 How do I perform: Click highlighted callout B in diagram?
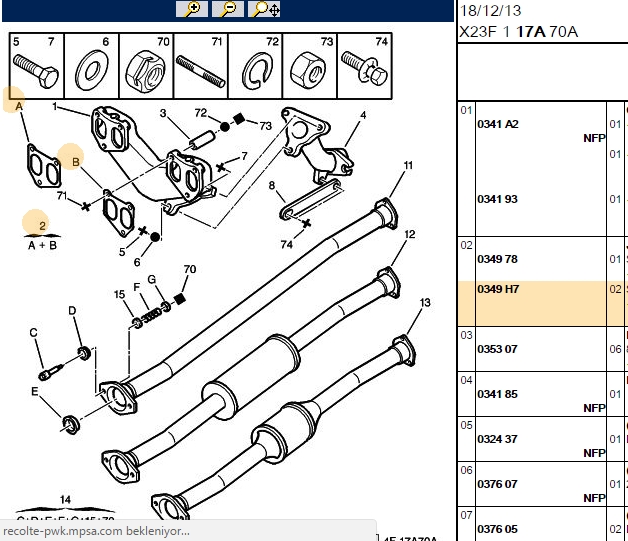tap(75, 162)
